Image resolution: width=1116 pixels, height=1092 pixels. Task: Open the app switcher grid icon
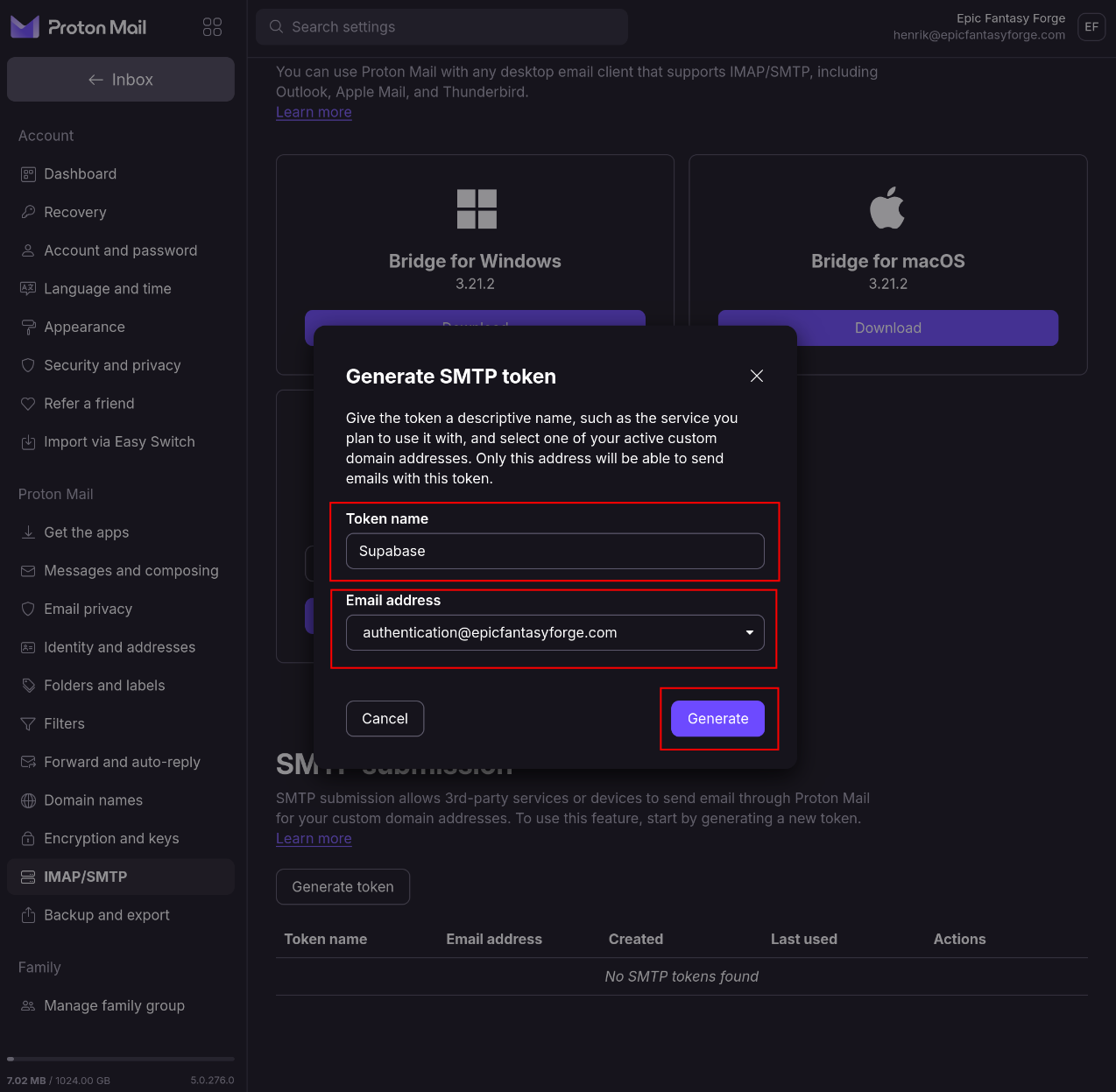212,27
